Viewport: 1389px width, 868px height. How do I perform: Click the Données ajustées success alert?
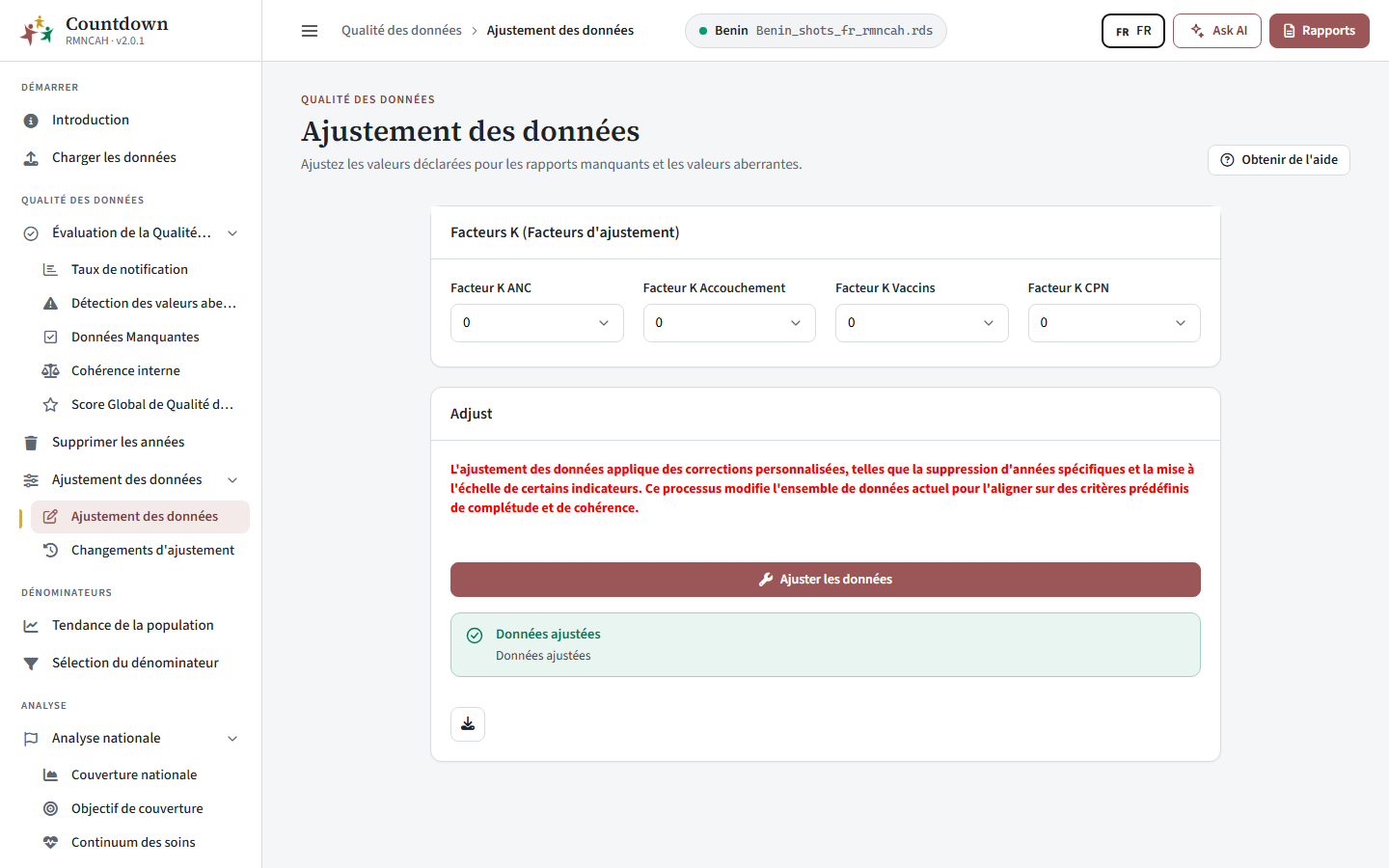coord(826,645)
